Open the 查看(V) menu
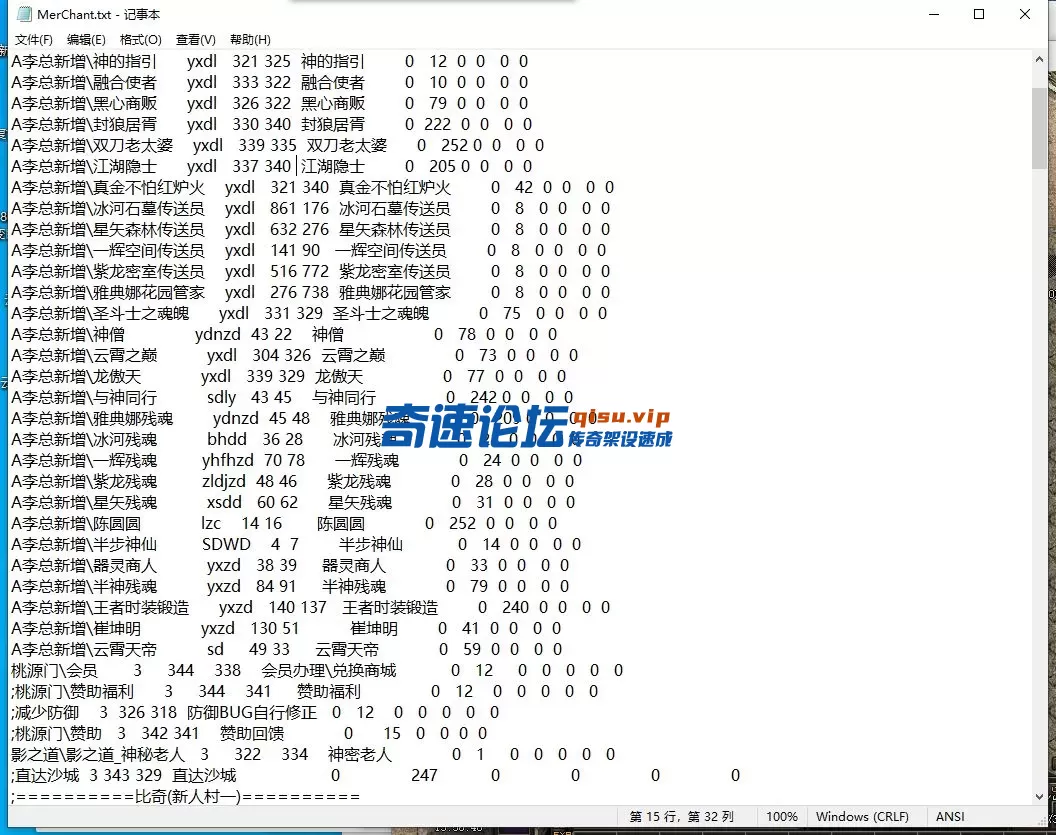Viewport: 1056px width, 835px height. tap(196, 40)
